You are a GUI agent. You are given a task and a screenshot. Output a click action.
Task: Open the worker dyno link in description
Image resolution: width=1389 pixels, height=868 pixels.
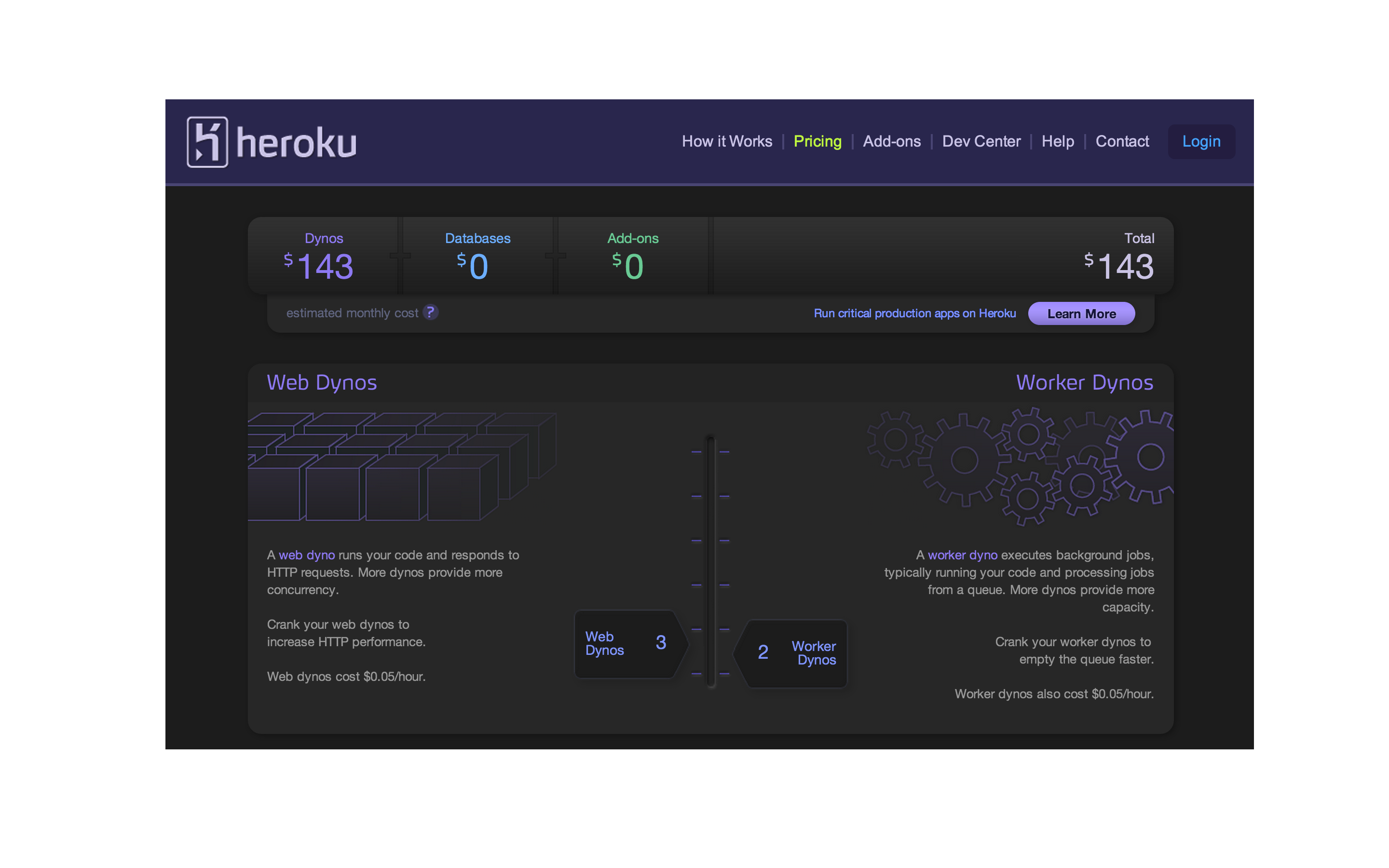coord(963,555)
